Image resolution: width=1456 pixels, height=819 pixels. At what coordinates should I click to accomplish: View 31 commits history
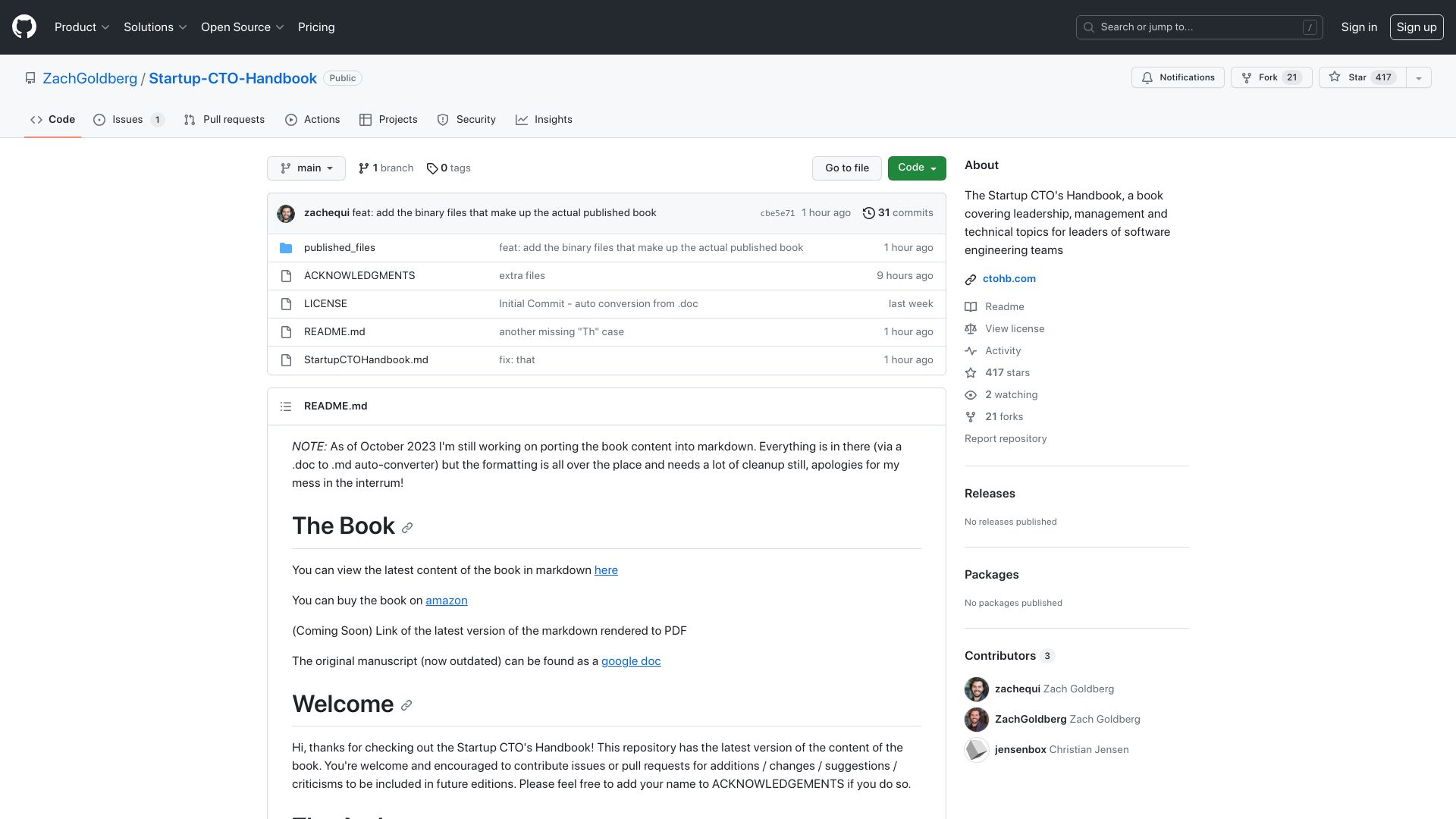tap(898, 213)
